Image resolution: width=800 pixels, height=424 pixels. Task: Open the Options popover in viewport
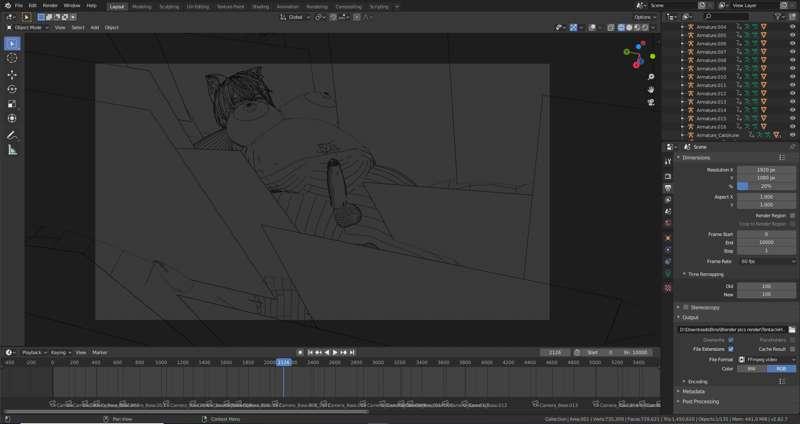(644, 17)
